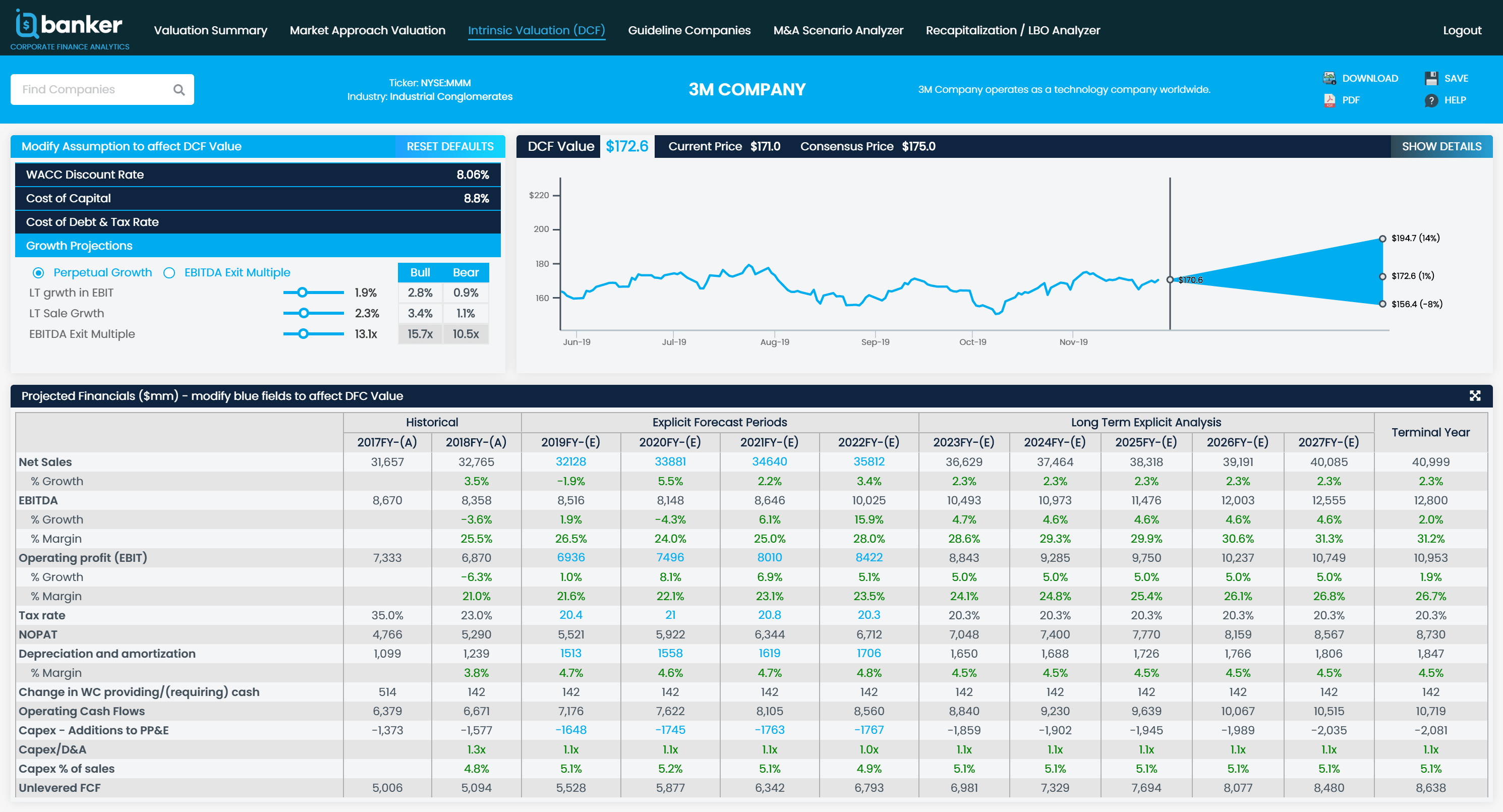Click the Terminal Year Unlevered FCF 8,638
This screenshot has width=1503, height=812.
[1430, 787]
